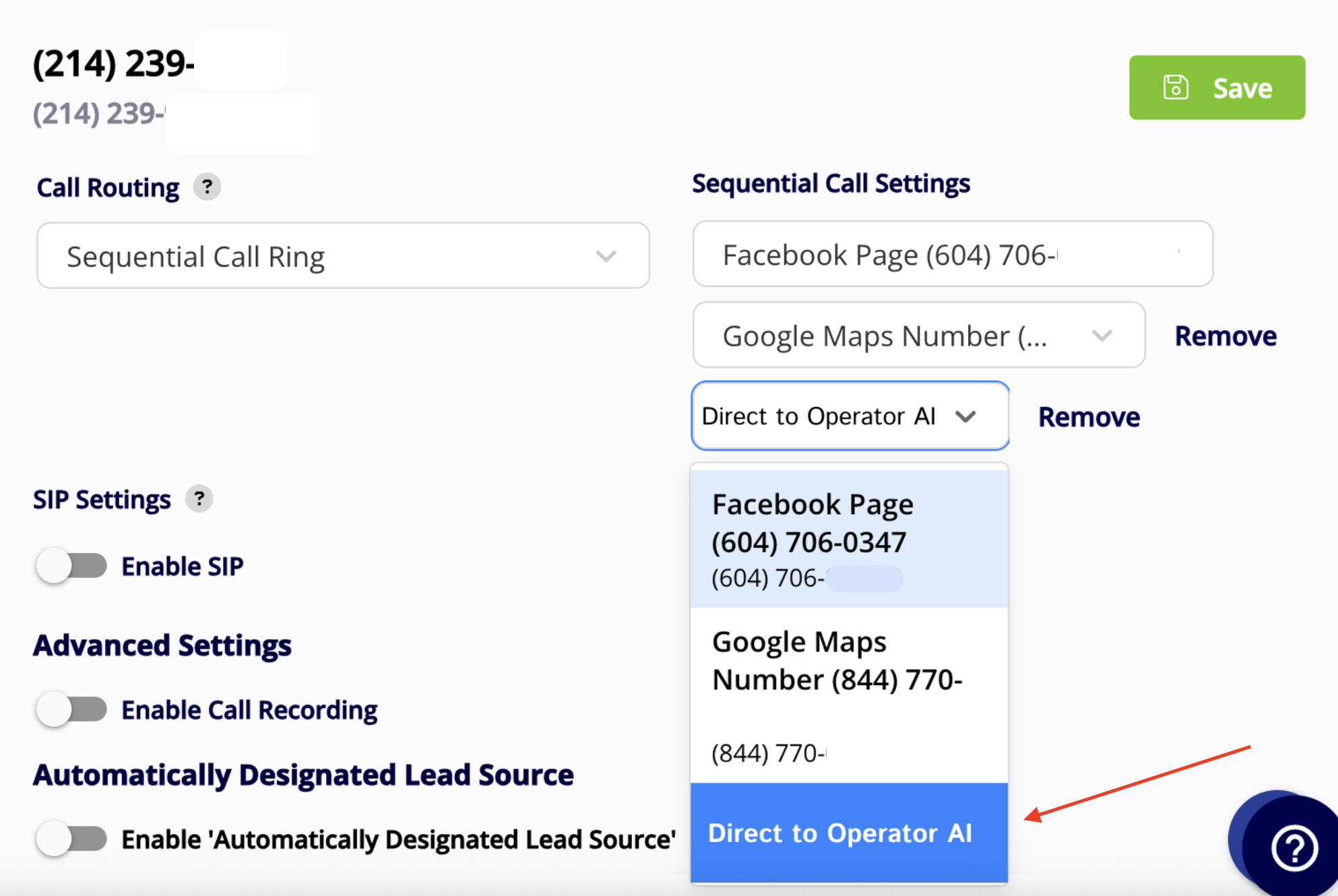Click the Enable SIP label text
This screenshot has height=896, width=1338.
point(182,567)
